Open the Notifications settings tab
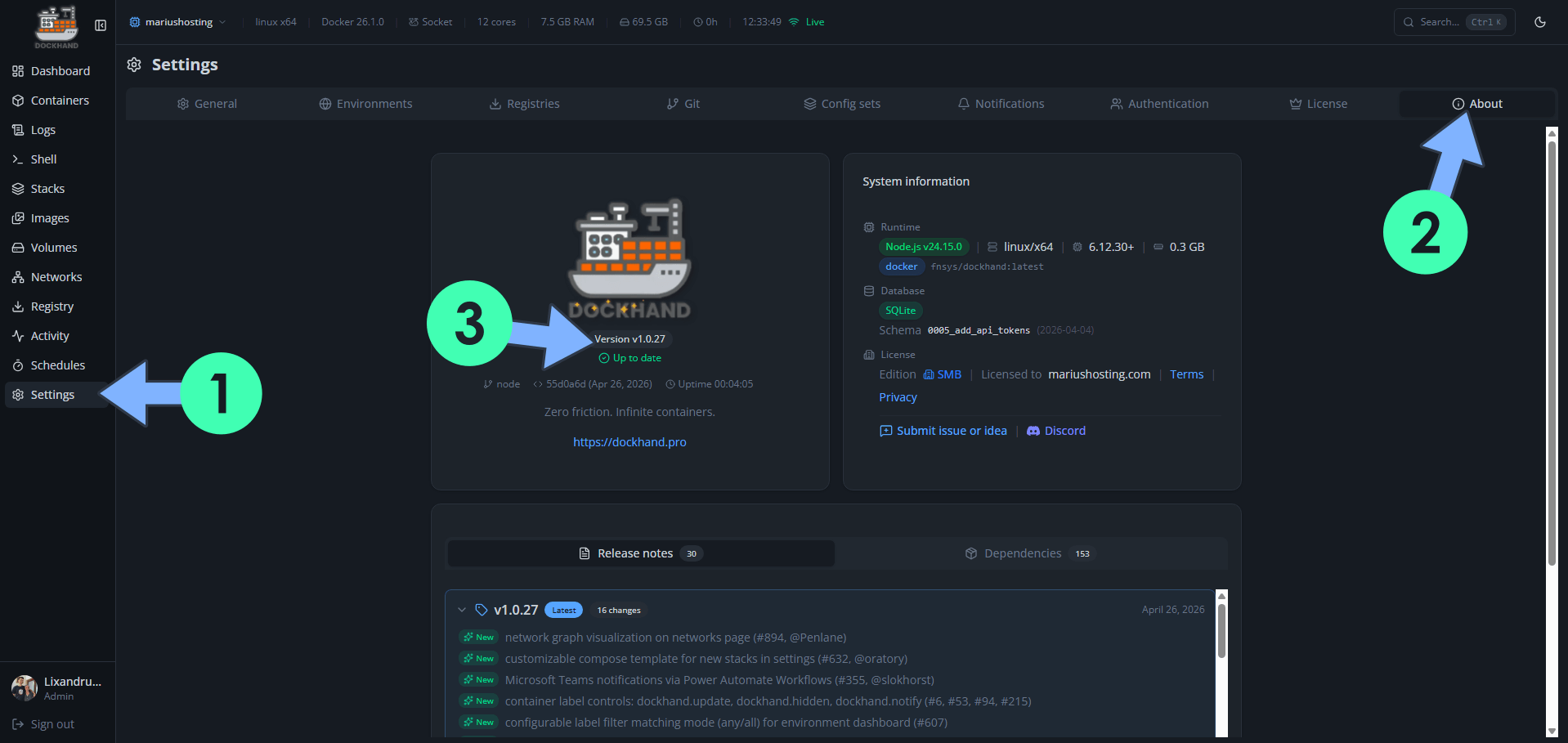The width and height of the screenshot is (1568, 743). tap(1001, 103)
